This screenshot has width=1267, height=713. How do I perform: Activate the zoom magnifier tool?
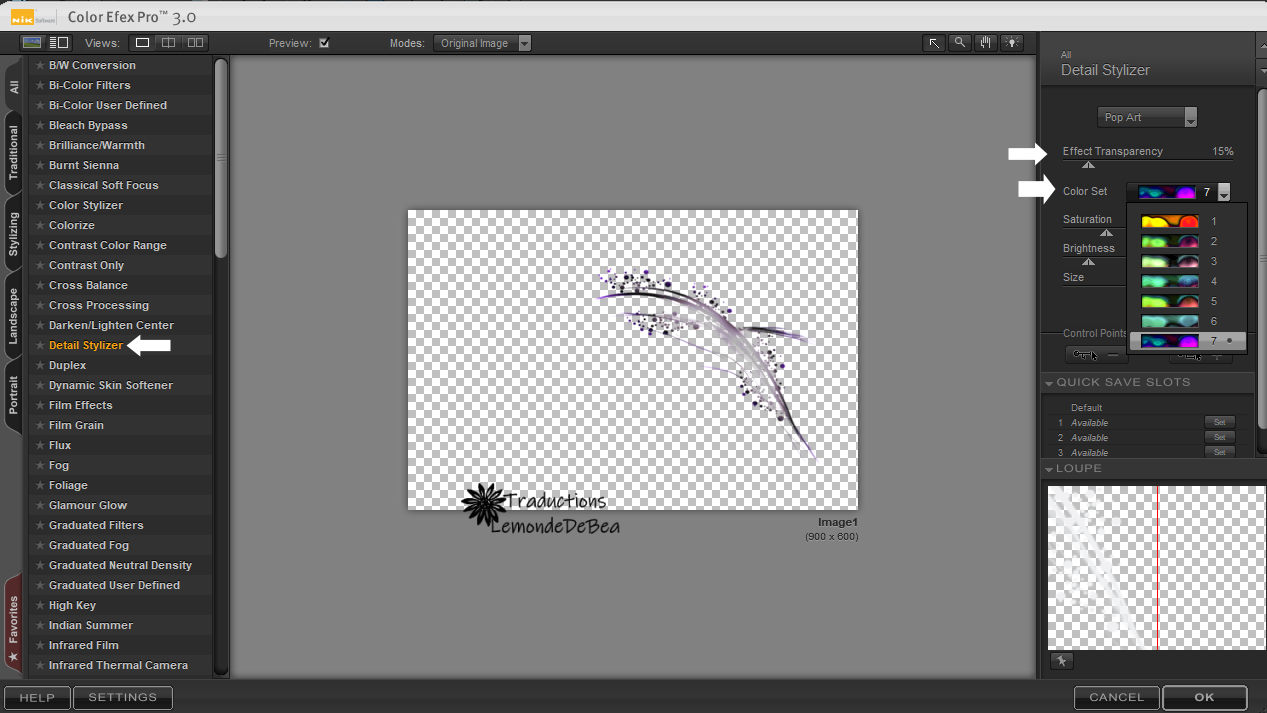click(x=960, y=43)
